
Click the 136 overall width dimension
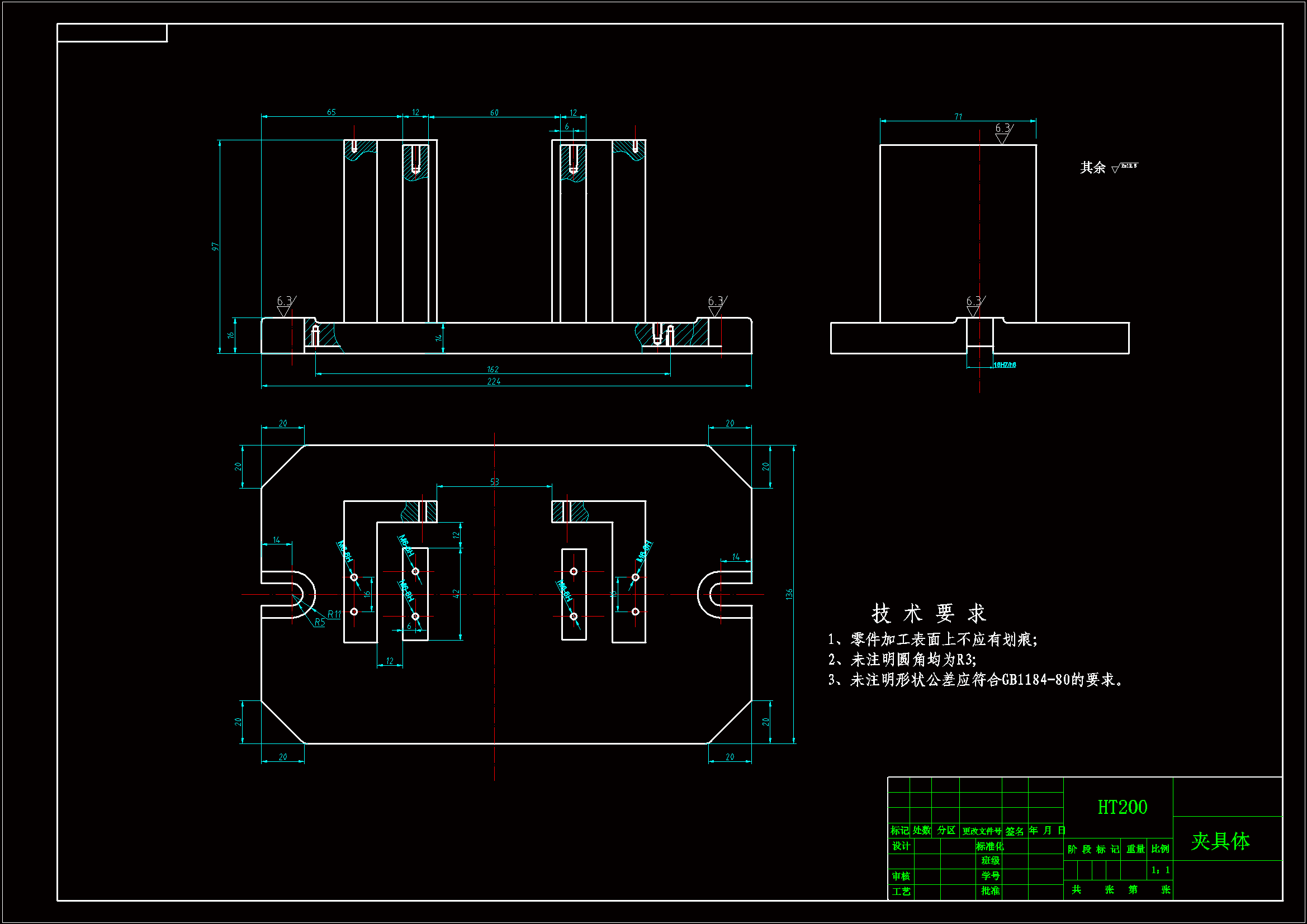(788, 594)
